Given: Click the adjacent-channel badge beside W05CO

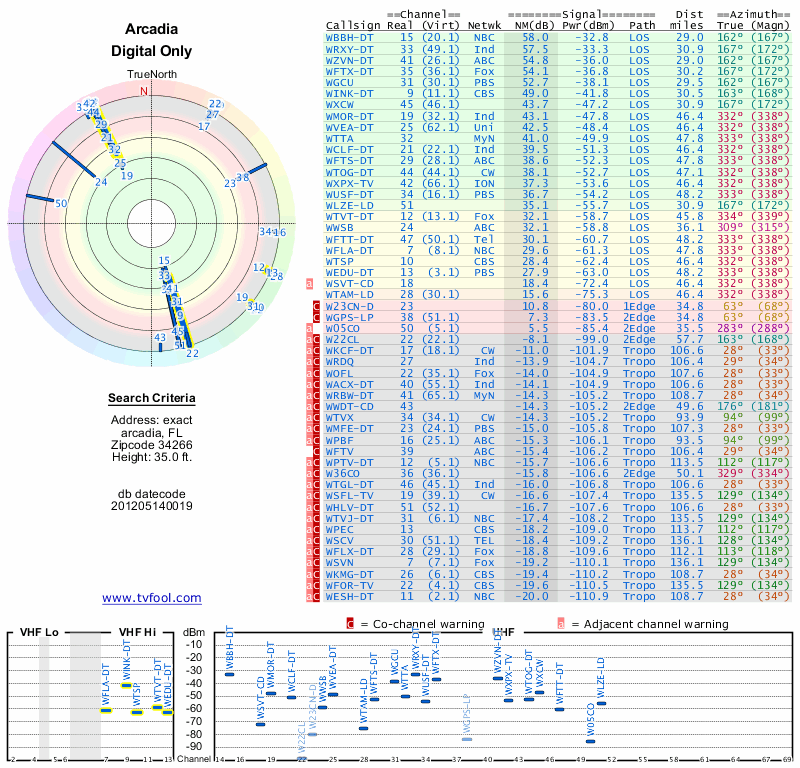Looking at the screenshot, I should pos(309,329).
